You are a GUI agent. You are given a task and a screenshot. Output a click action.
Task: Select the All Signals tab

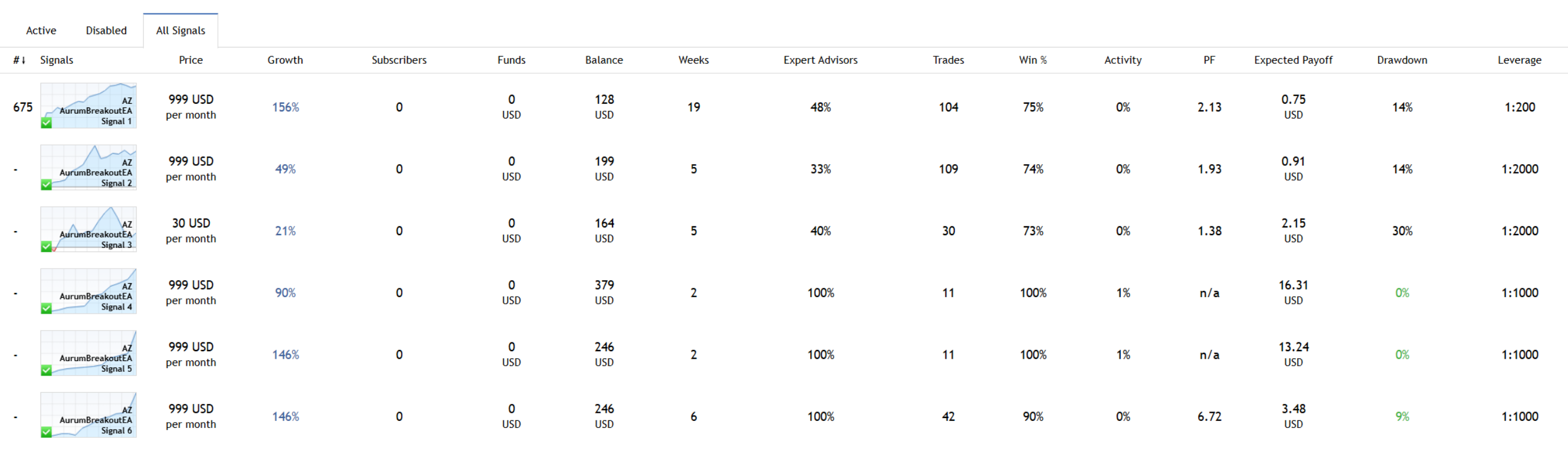[x=181, y=30]
